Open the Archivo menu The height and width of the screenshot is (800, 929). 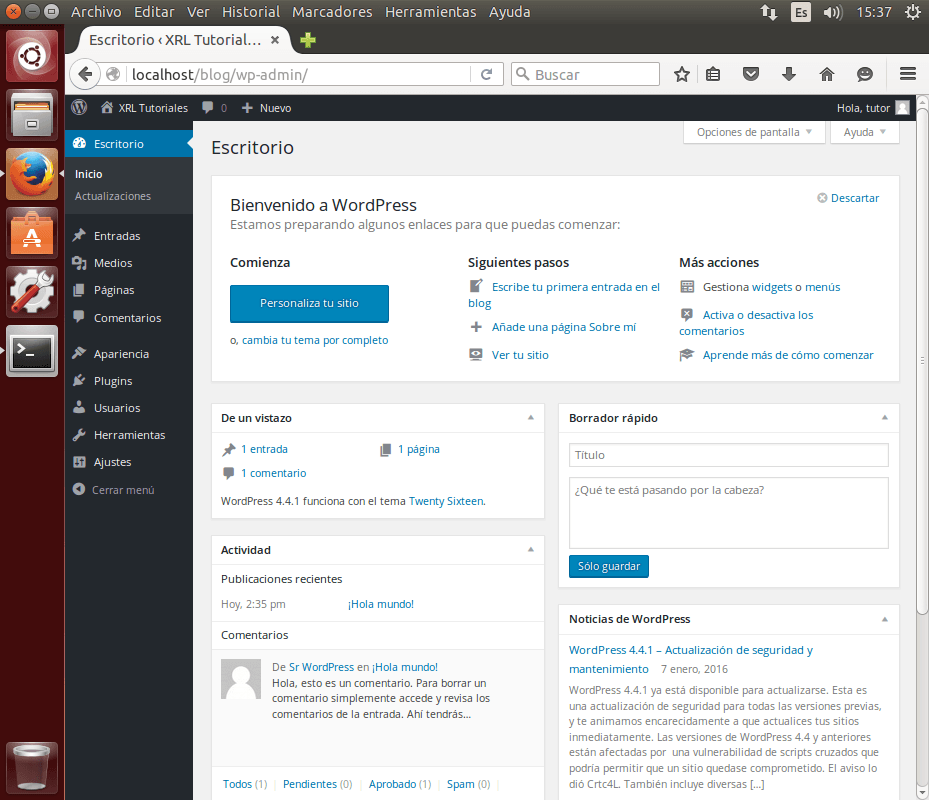point(96,12)
